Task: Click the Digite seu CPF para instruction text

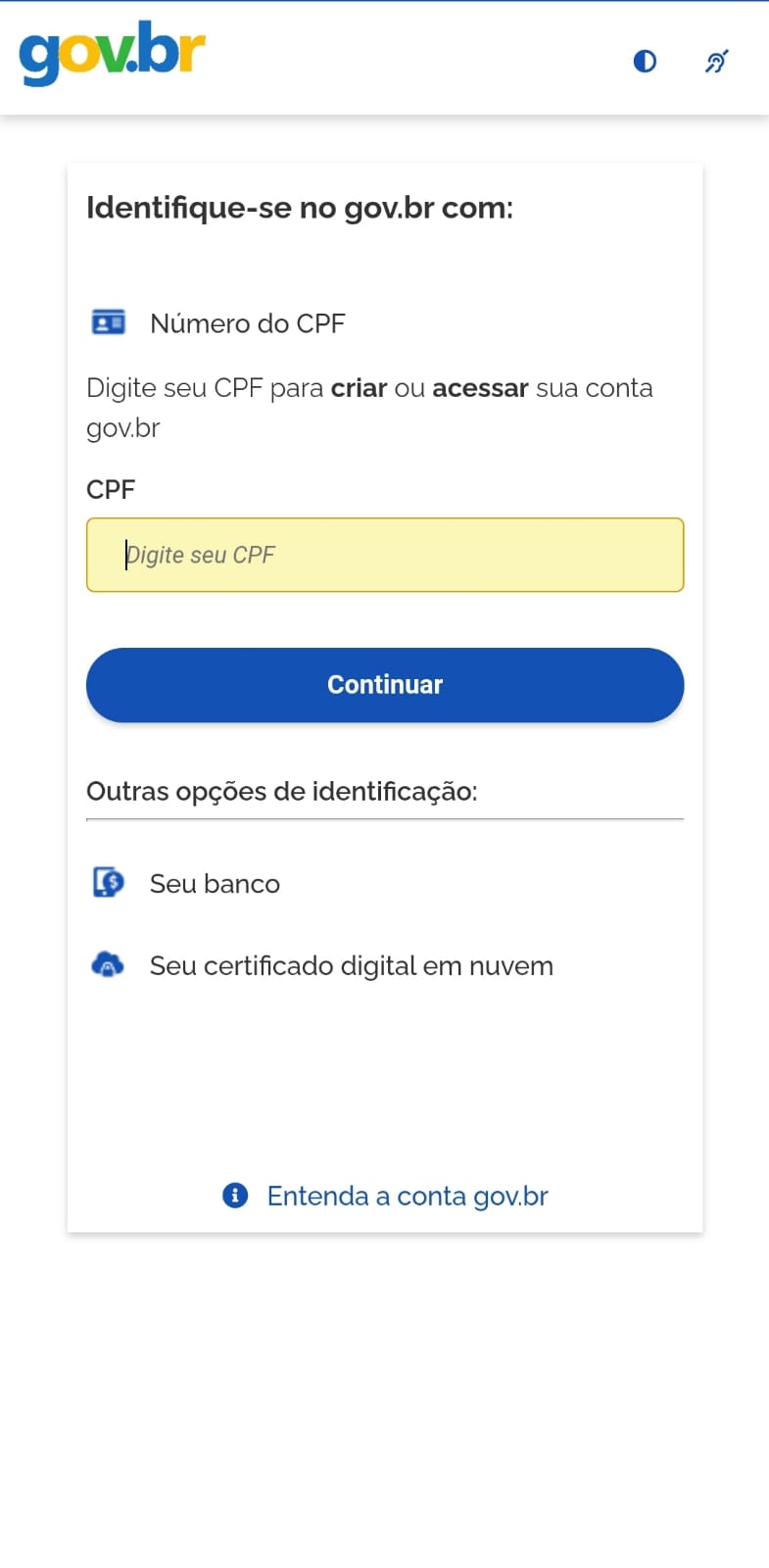Action: click(204, 388)
